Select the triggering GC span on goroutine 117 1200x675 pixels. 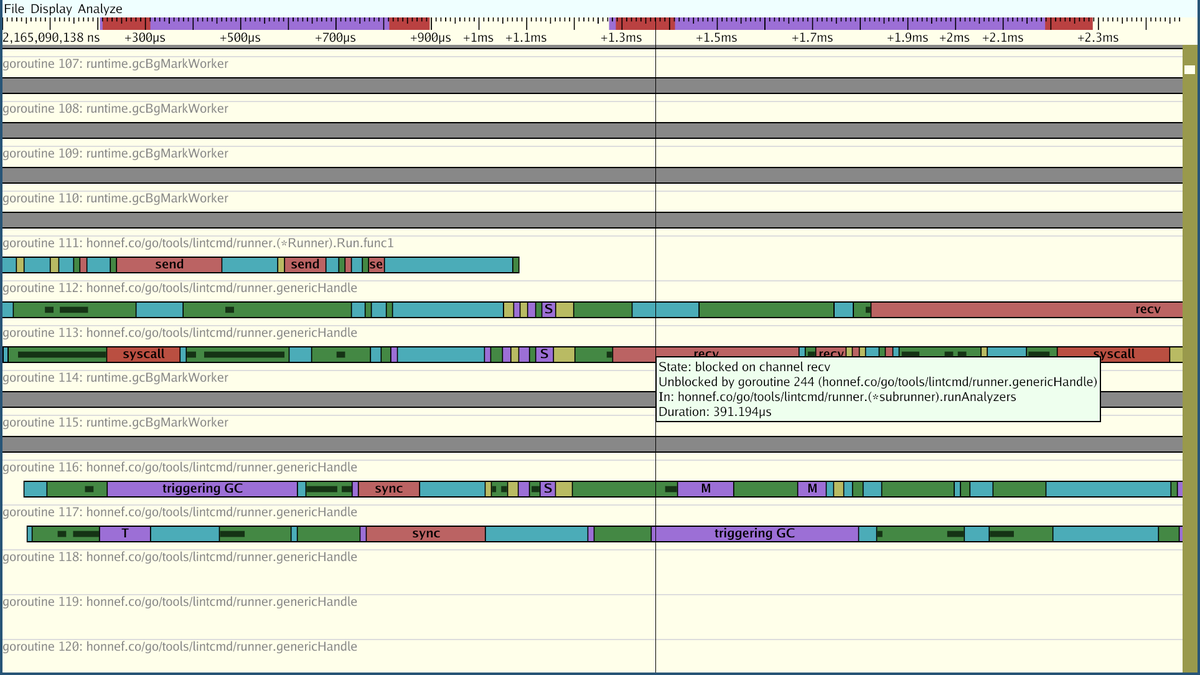click(753, 533)
